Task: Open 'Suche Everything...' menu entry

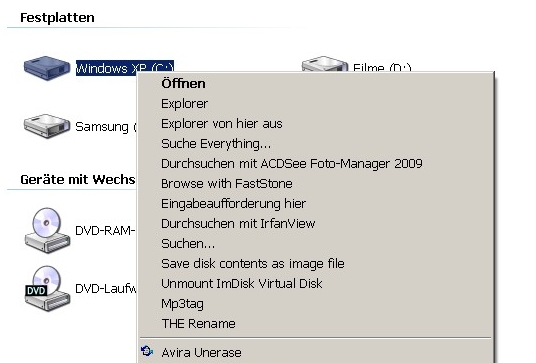Action: point(317,144)
